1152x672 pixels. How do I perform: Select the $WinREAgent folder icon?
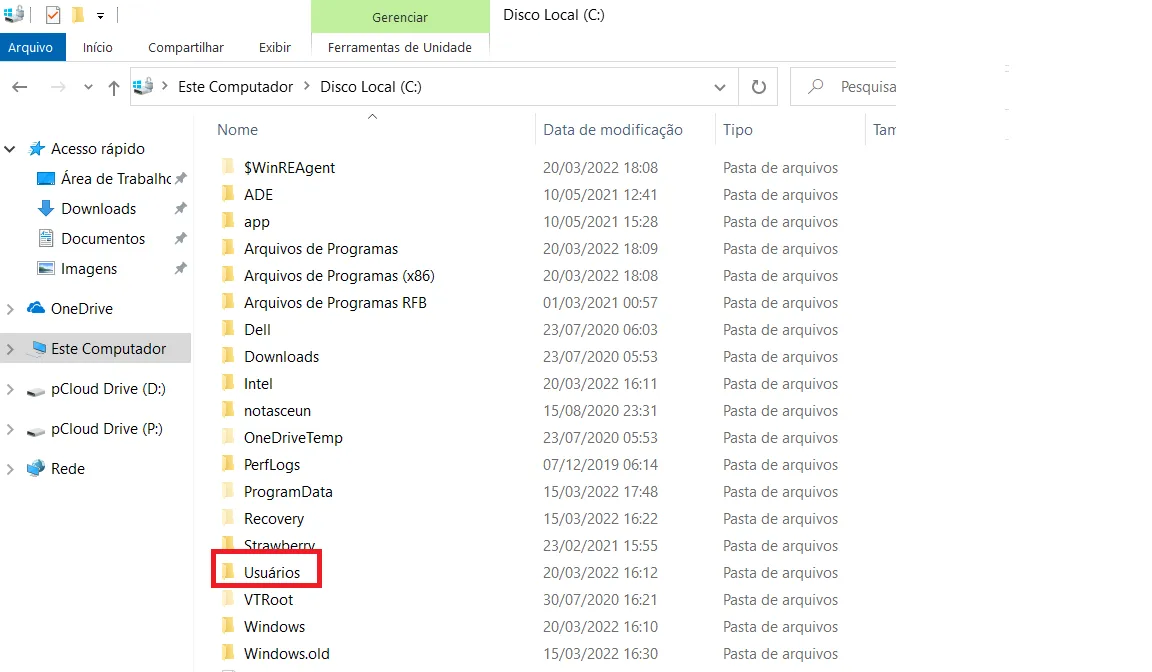[228, 167]
